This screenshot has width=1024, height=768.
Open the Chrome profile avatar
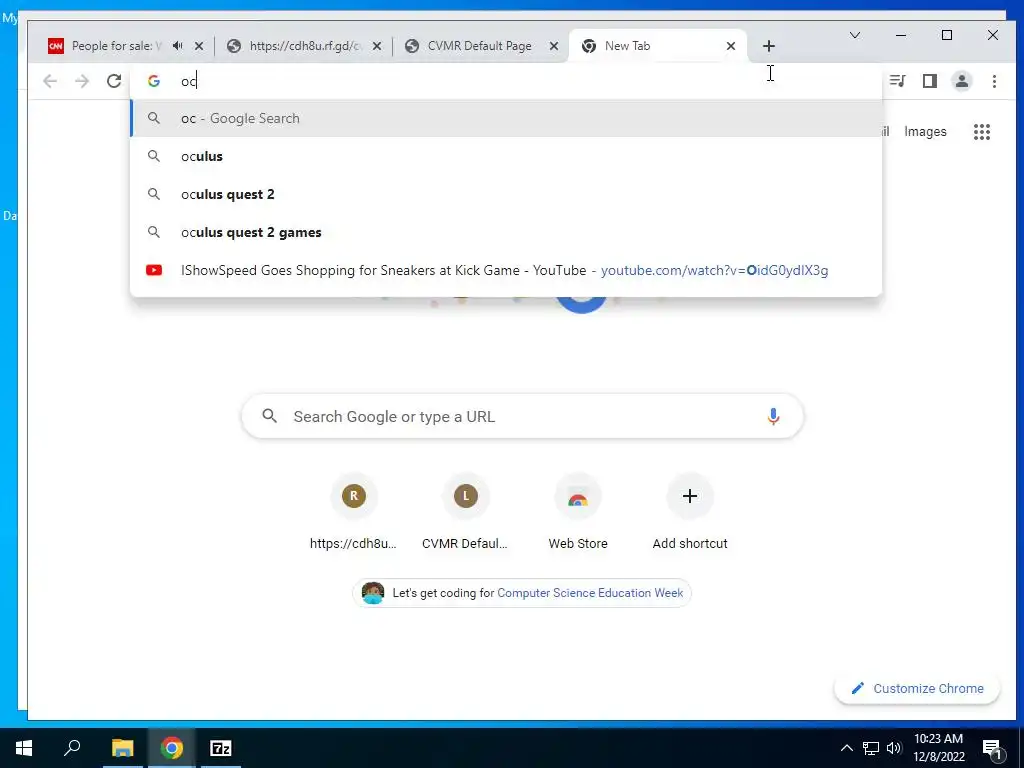coord(961,81)
